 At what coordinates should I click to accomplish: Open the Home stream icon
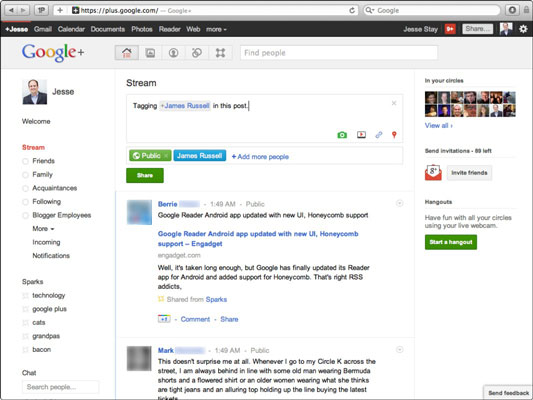click(126, 53)
